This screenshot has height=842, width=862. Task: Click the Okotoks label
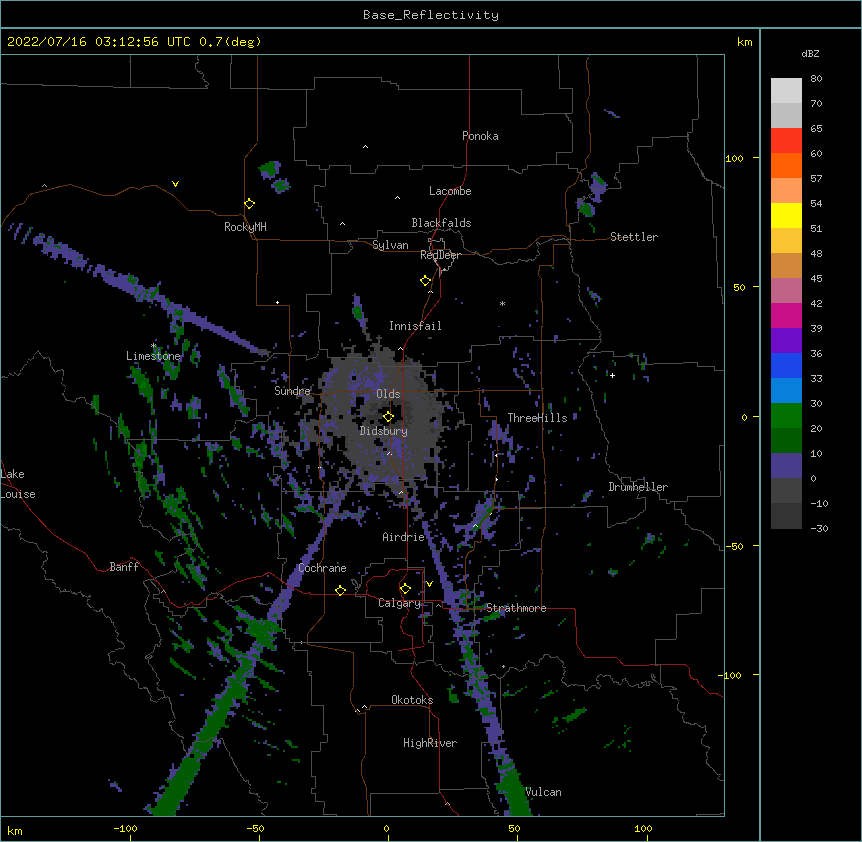[412, 700]
